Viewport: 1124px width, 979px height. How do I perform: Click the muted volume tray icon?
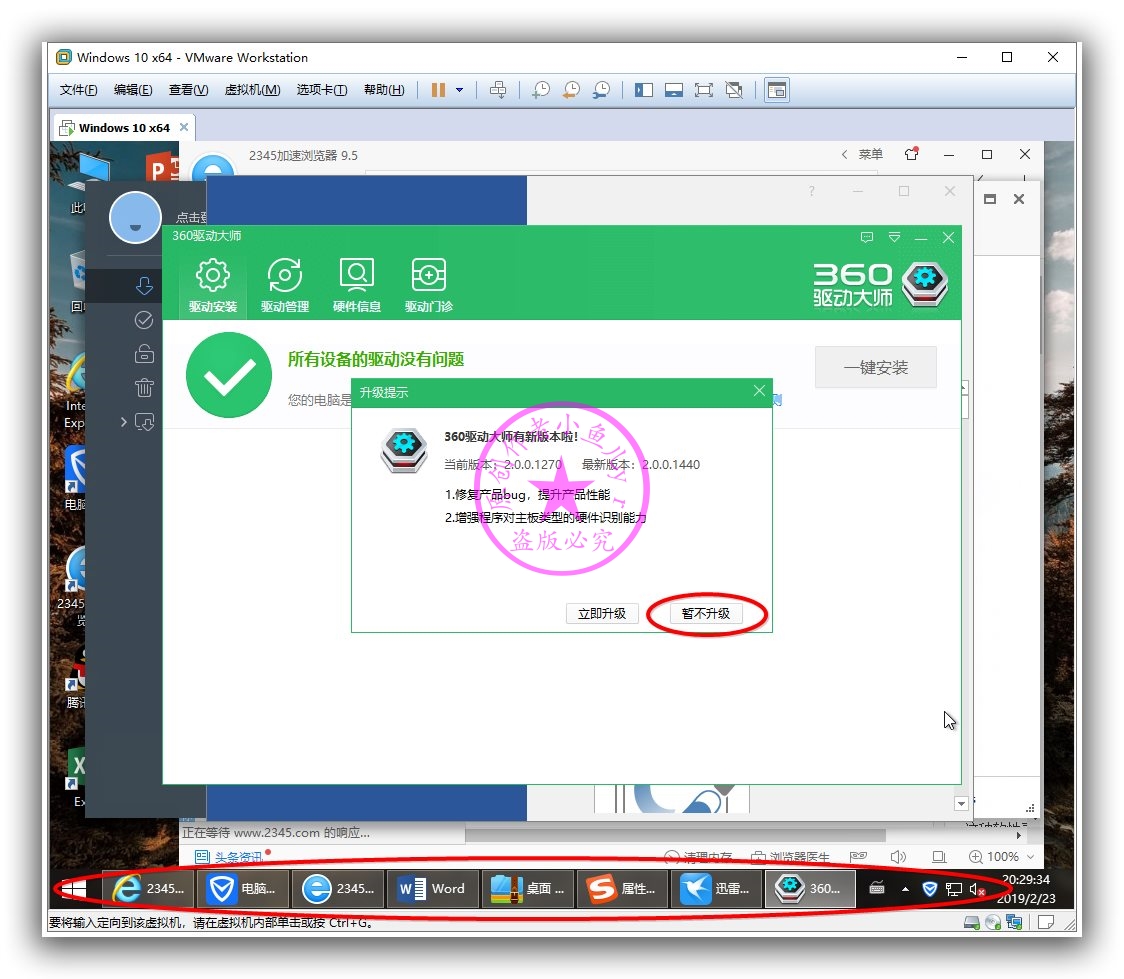coord(977,889)
